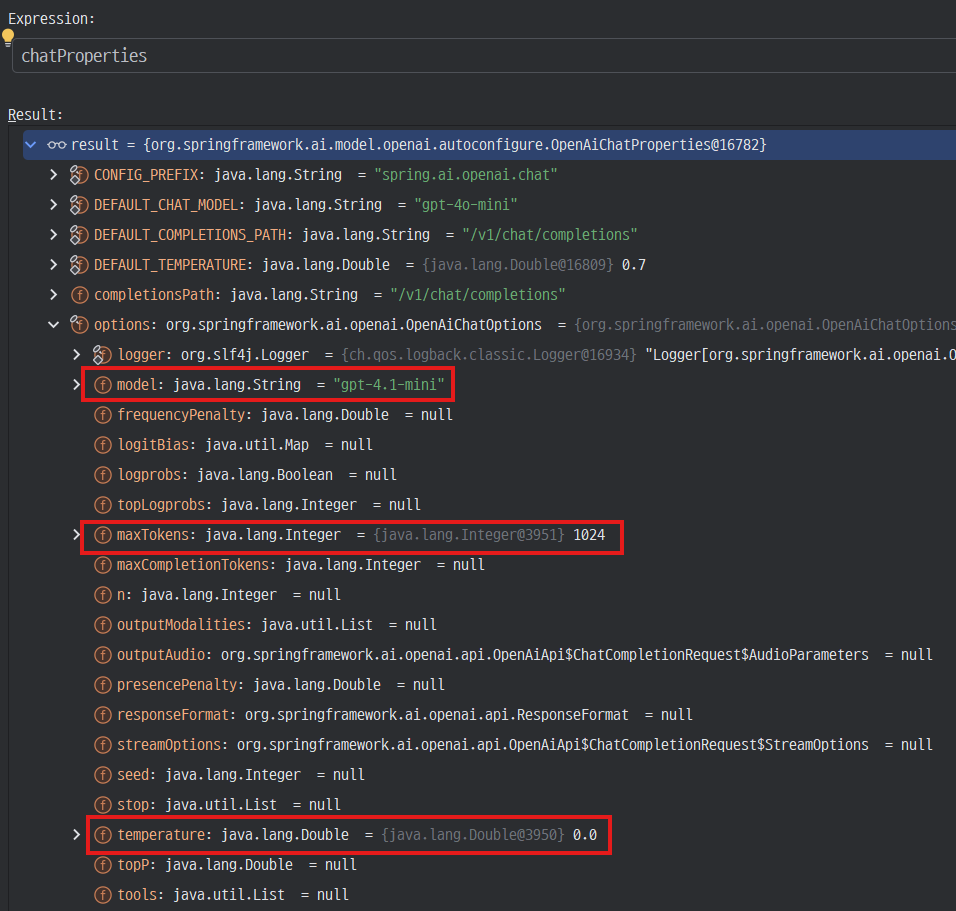Select the seed Integer row
Screen dimensions: 956x911
489,774
